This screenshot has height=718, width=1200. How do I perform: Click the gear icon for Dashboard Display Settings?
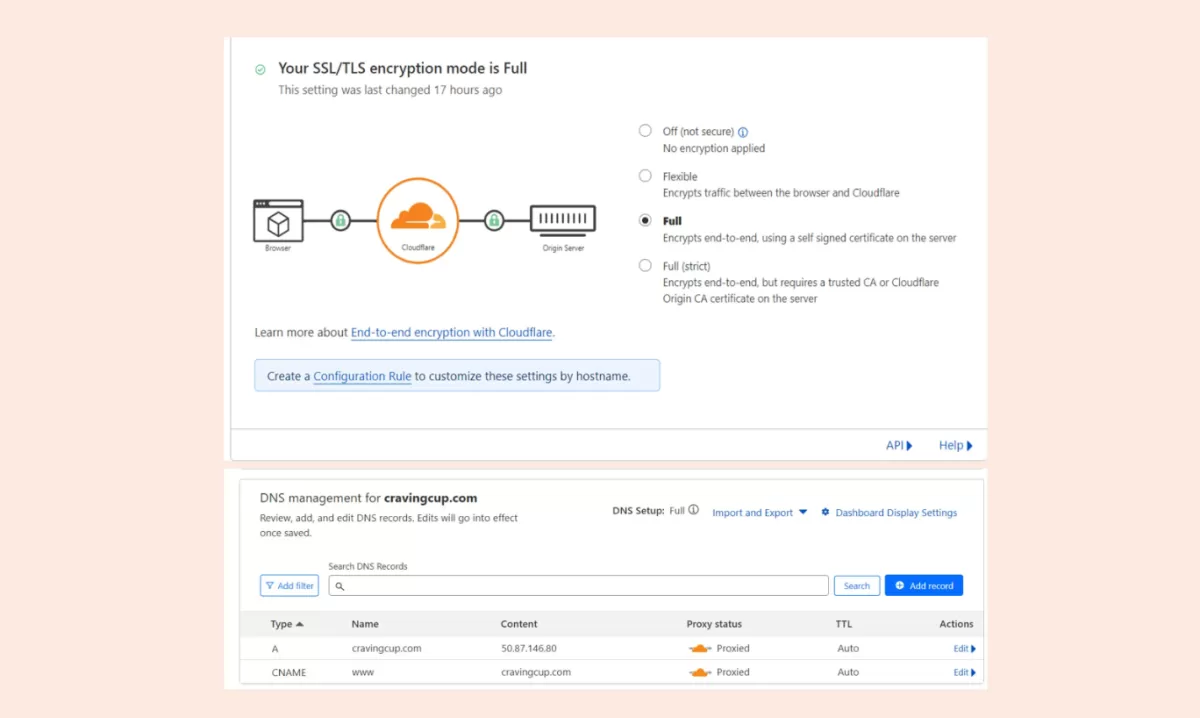(x=825, y=512)
